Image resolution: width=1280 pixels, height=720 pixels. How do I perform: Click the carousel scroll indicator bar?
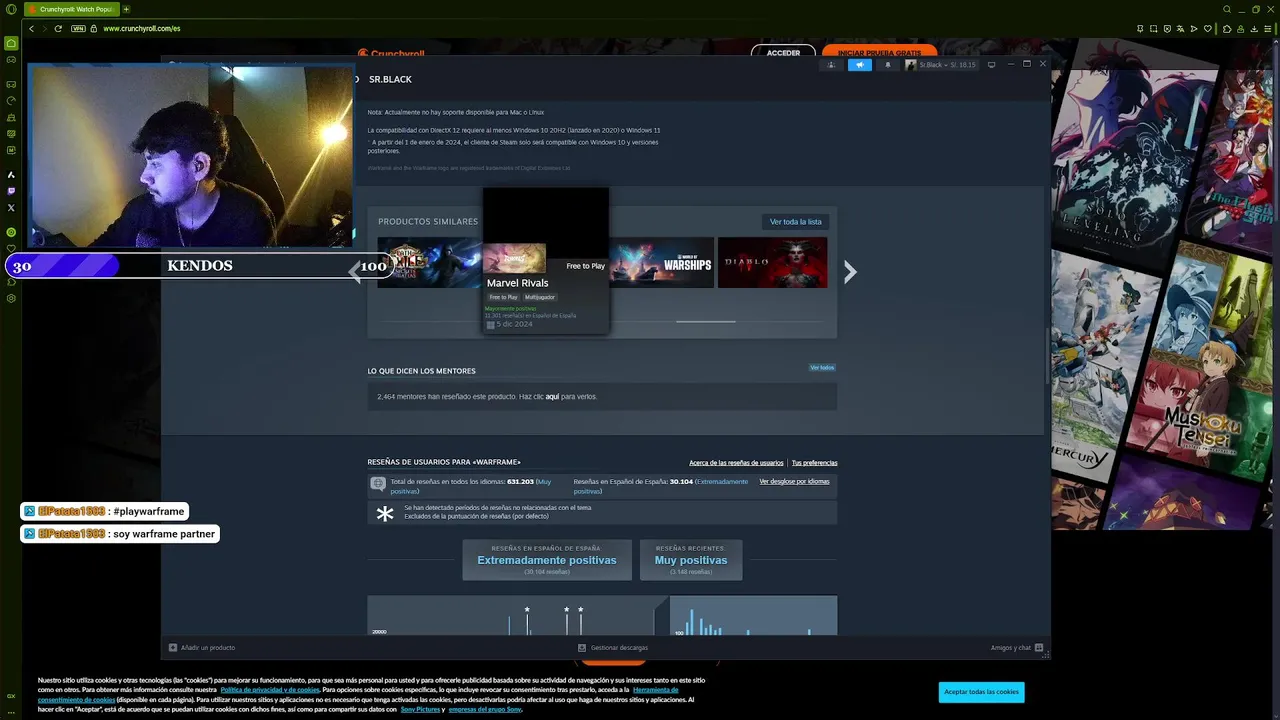click(705, 322)
